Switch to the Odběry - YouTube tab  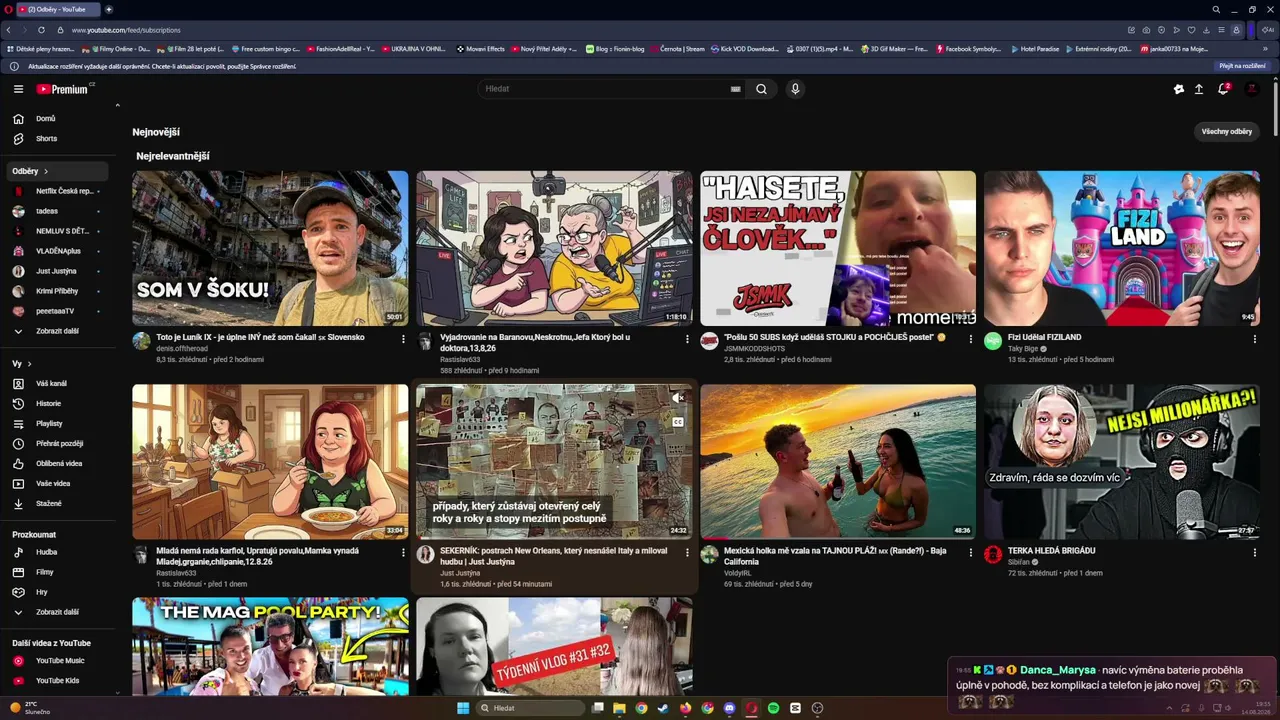[58, 9]
